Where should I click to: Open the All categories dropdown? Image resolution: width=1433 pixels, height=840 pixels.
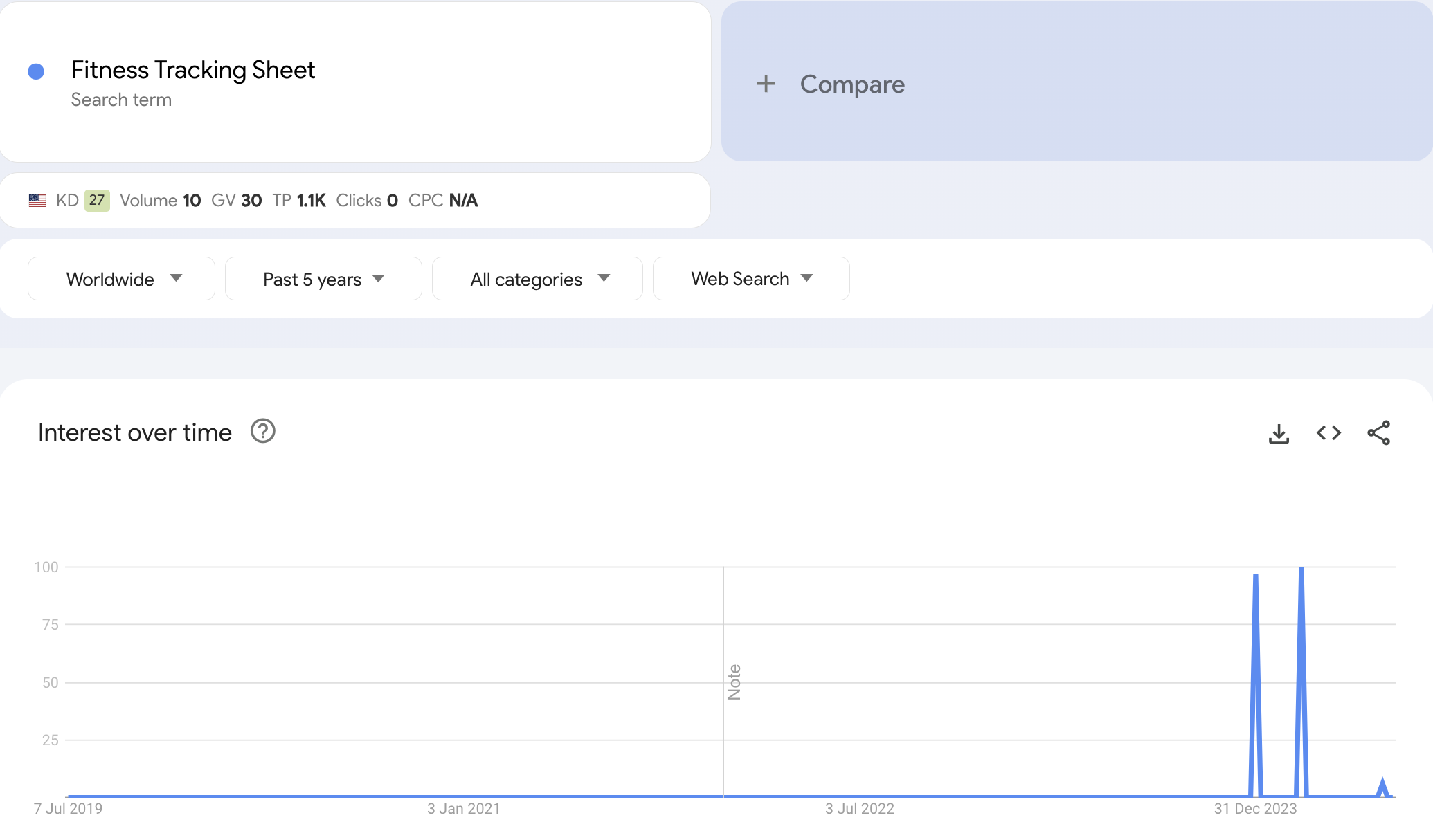[537, 279]
